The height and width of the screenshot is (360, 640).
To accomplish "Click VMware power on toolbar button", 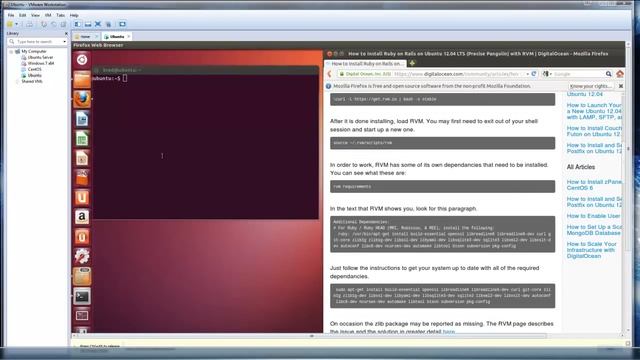I will coord(10,24).
